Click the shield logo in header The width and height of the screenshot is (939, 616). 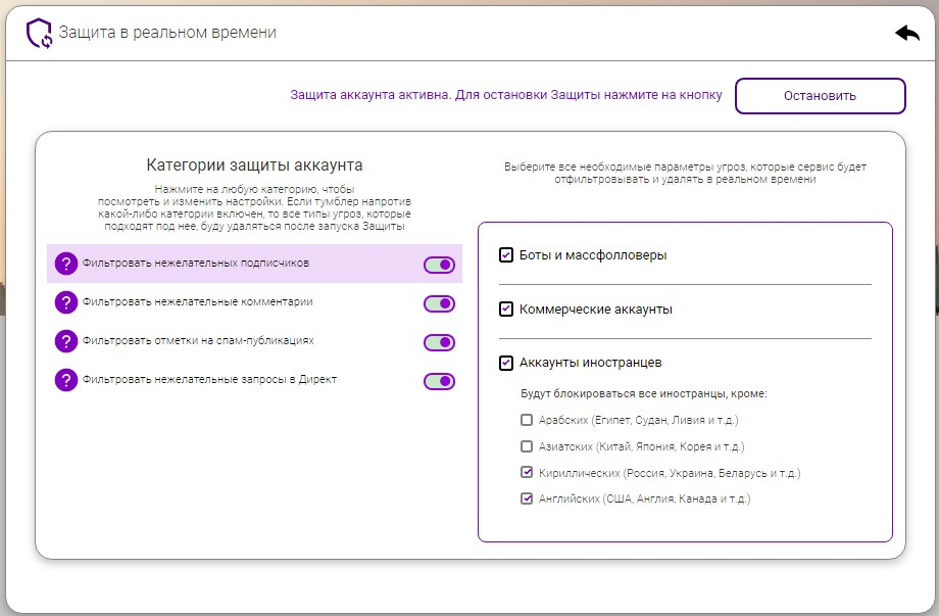(39, 34)
